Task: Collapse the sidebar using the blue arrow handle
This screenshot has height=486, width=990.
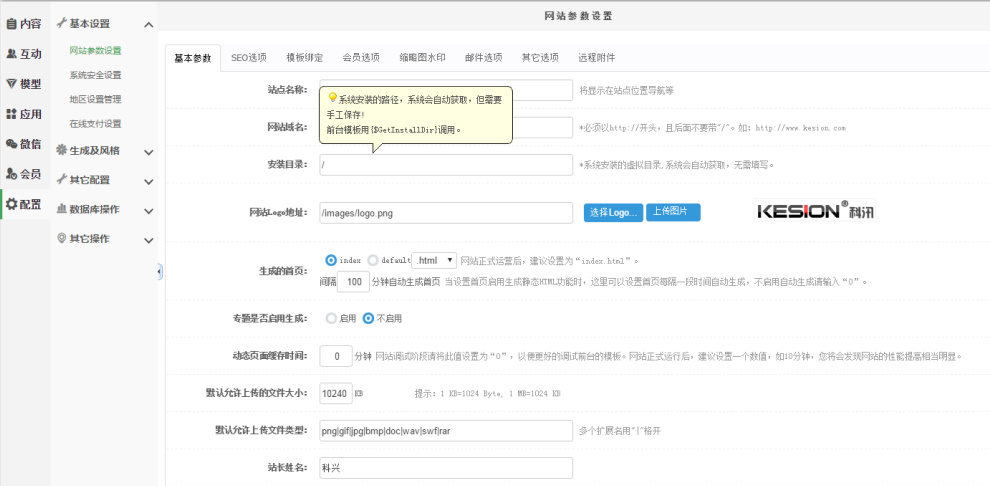Action: tap(159, 272)
